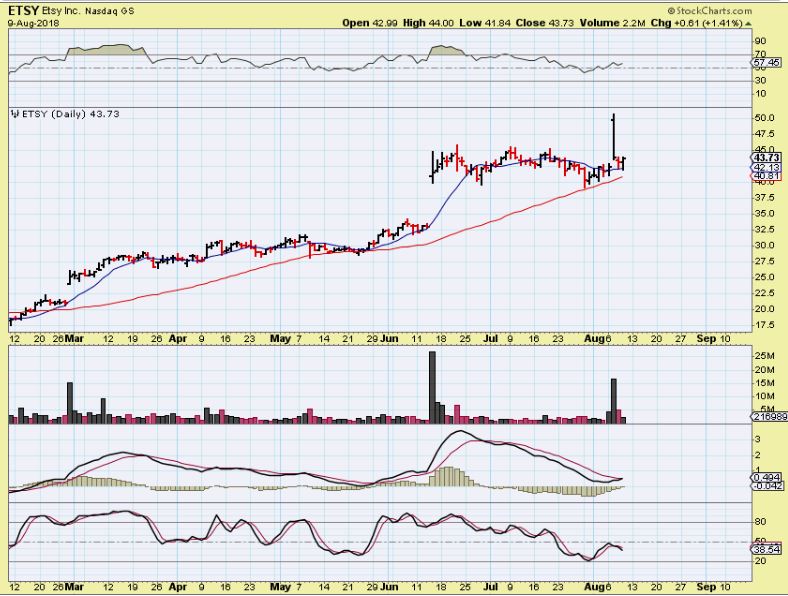Click the ETSY (Daily) 43.73 legend
The width and height of the screenshot is (788, 596).
(x=70, y=114)
